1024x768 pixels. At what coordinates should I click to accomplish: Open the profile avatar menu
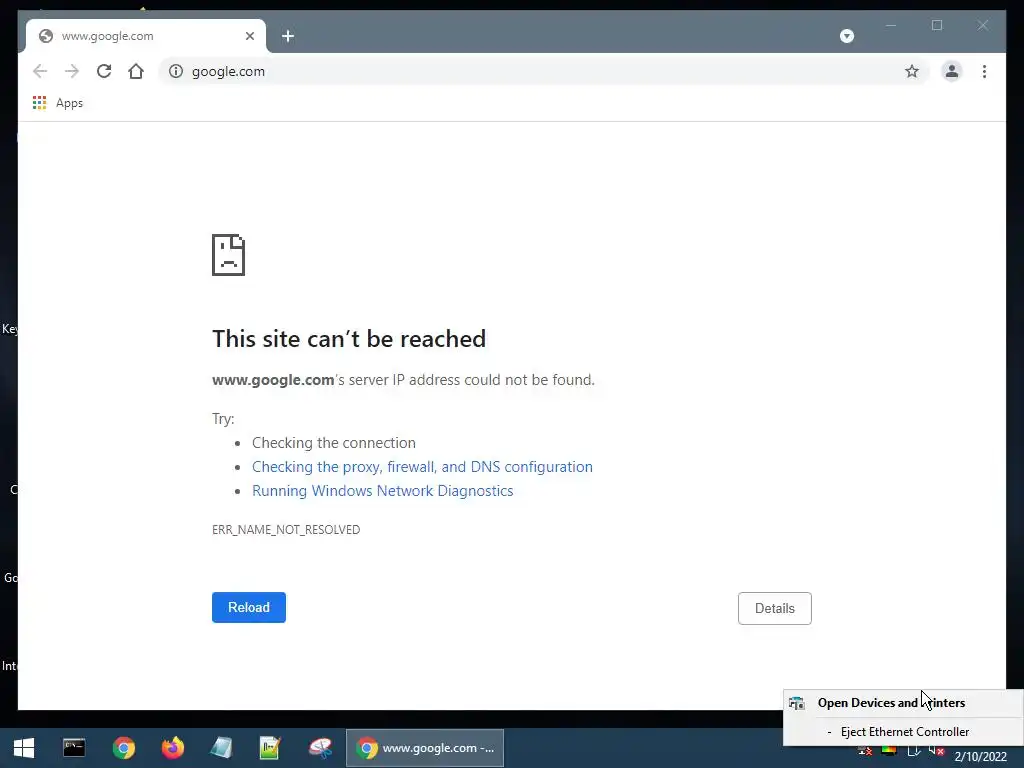pos(952,71)
